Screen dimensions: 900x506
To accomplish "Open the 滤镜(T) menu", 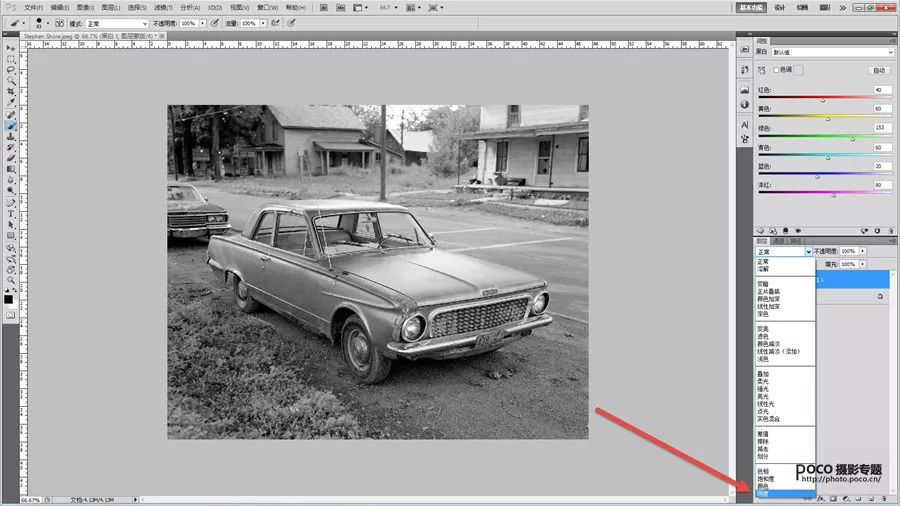I will click(x=164, y=7).
